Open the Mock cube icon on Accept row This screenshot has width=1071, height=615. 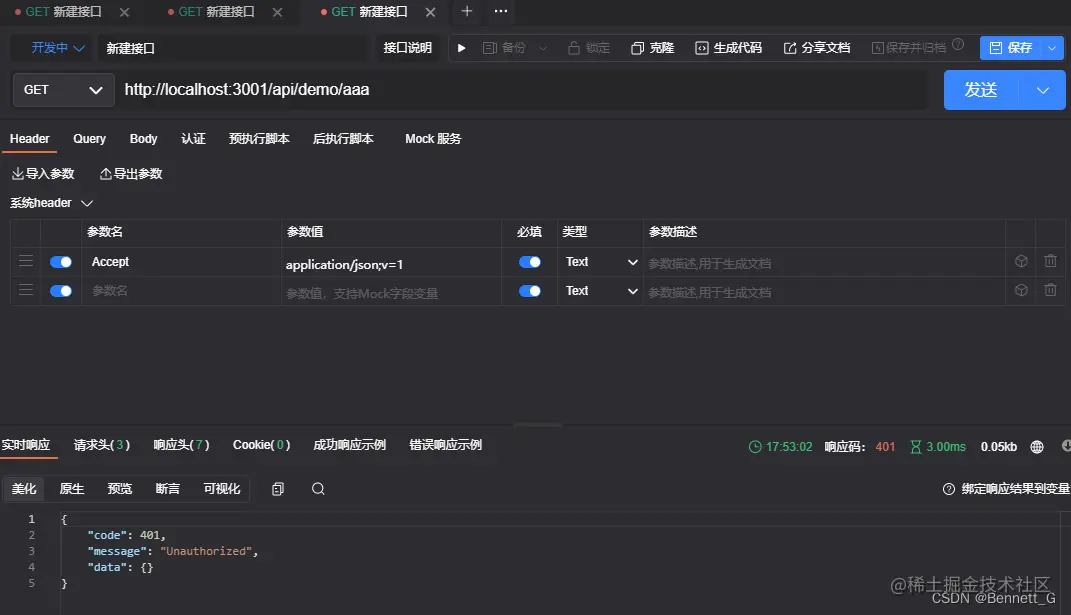[1021, 261]
